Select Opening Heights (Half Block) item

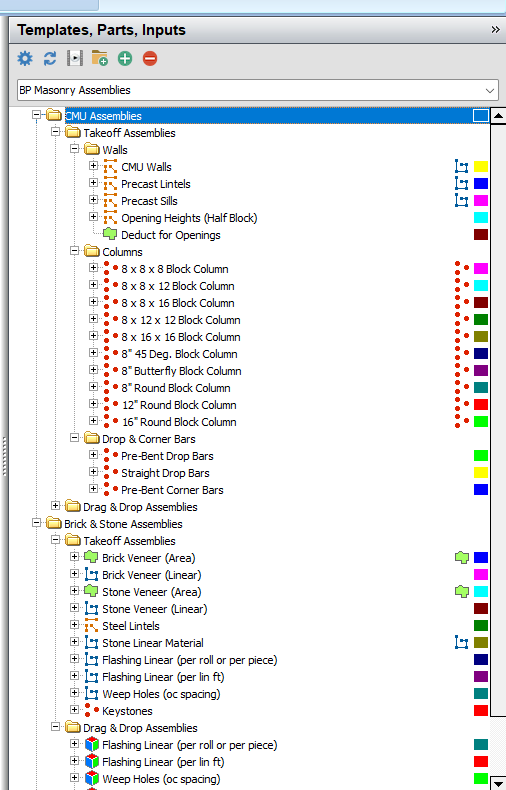click(x=189, y=218)
